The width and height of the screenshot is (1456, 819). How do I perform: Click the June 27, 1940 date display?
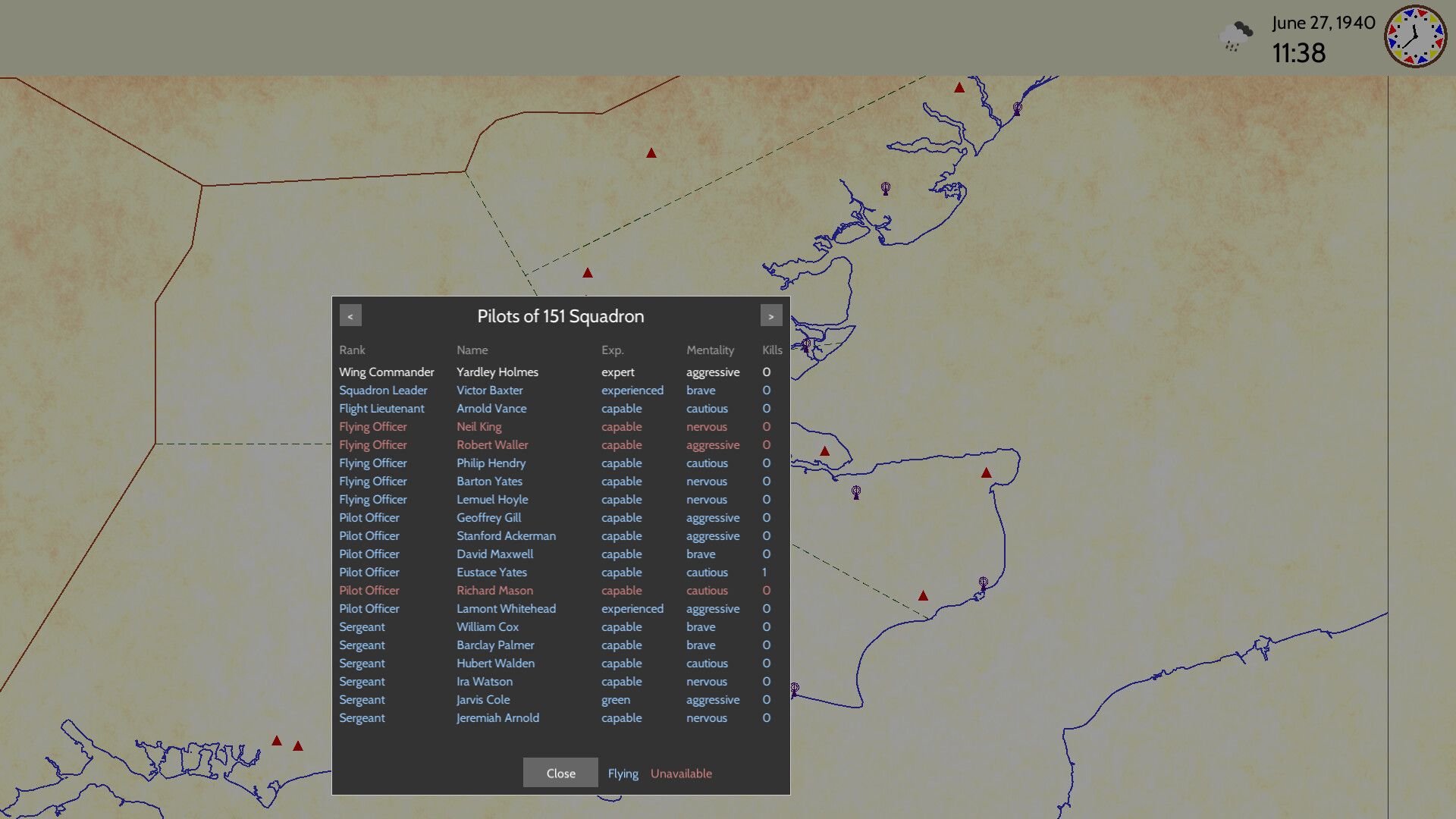click(1323, 23)
